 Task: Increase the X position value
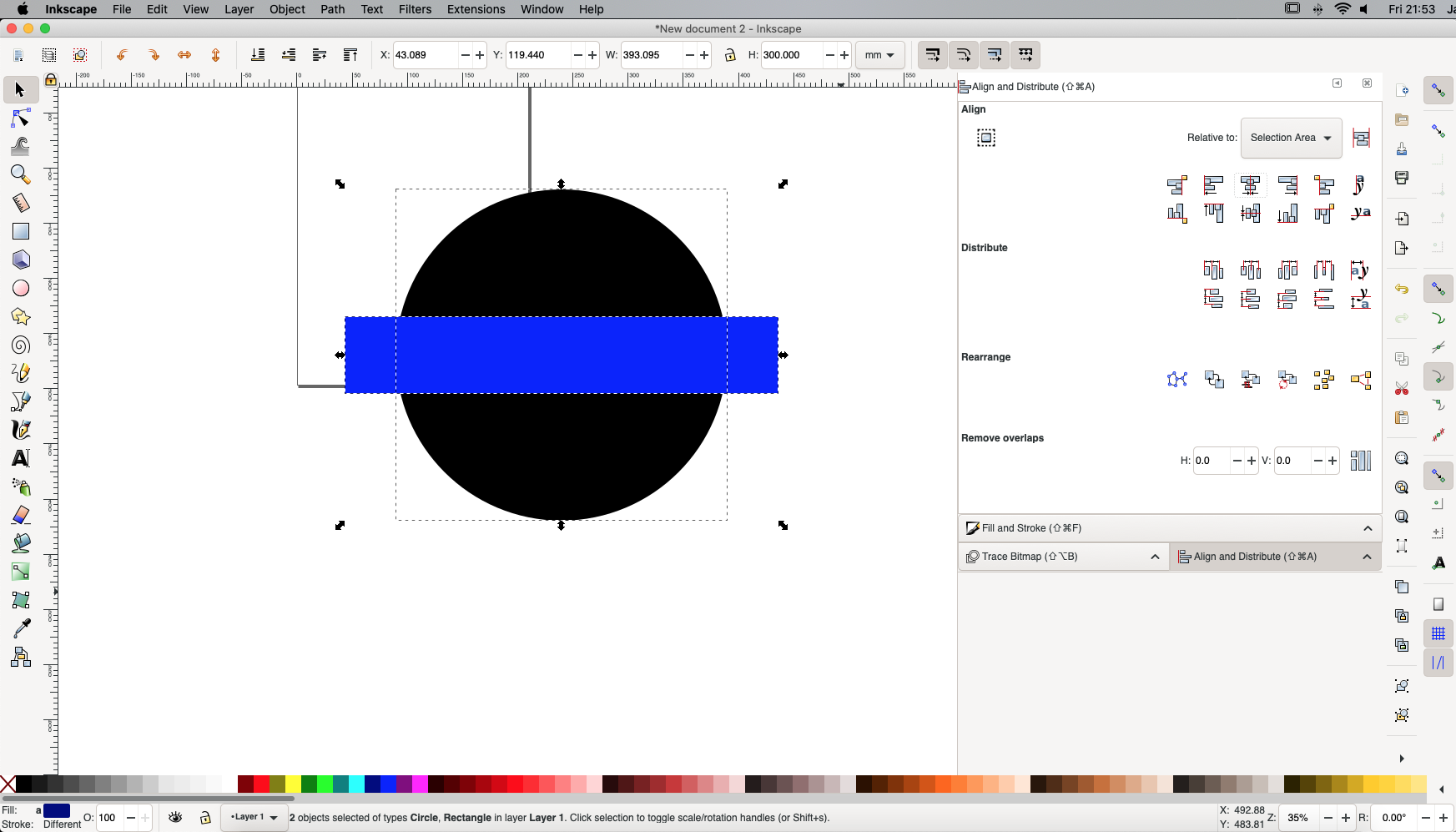click(x=480, y=55)
